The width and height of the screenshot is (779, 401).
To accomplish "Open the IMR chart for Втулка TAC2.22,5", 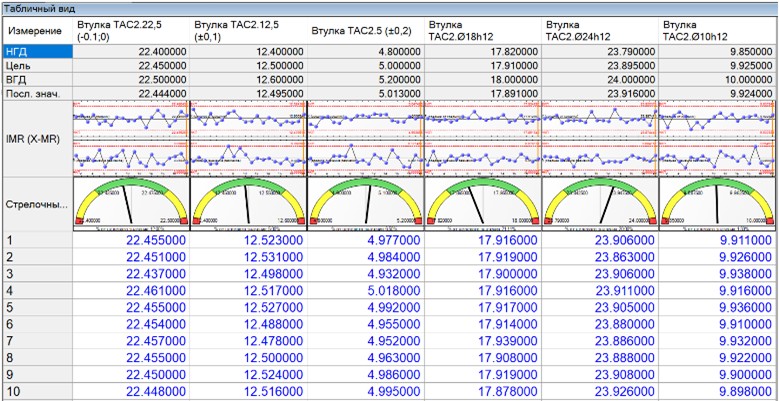I will pyautogui.click(x=131, y=136).
